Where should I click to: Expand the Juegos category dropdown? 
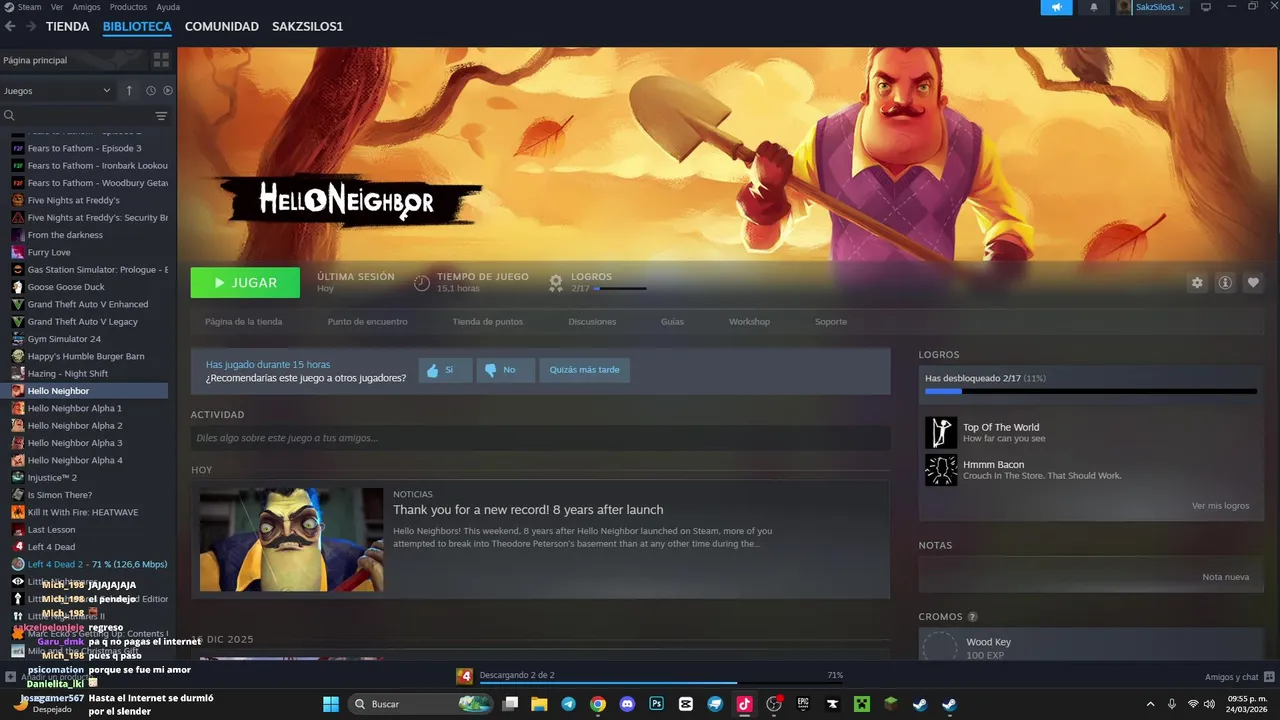click(57, 91)
